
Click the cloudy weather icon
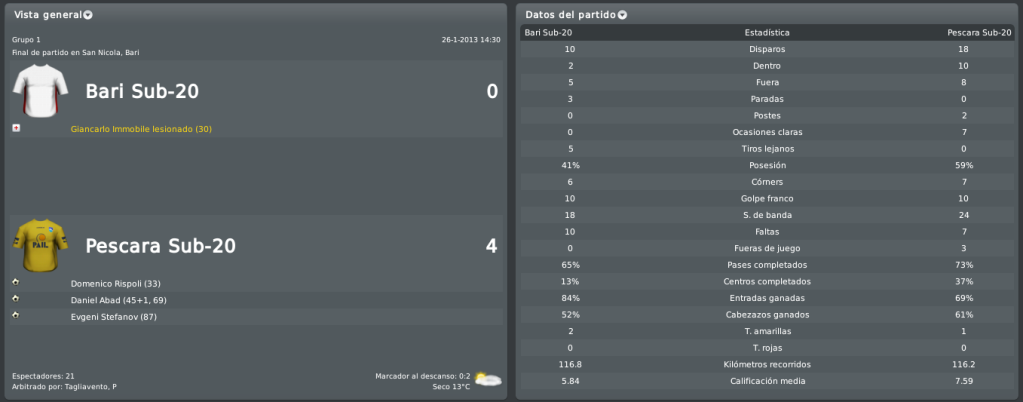coord(488,379)
